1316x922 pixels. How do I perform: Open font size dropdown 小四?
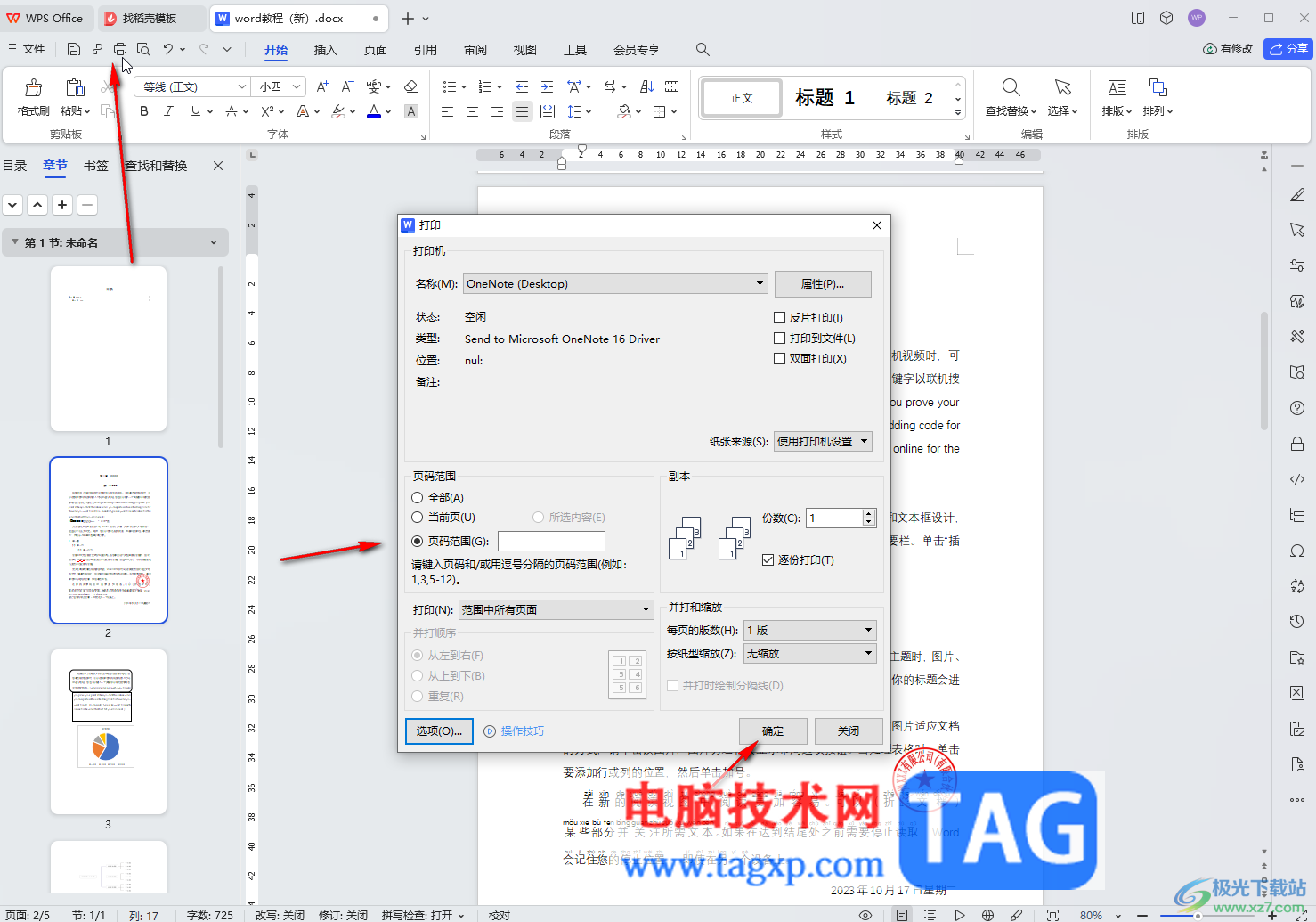[297, 86]
